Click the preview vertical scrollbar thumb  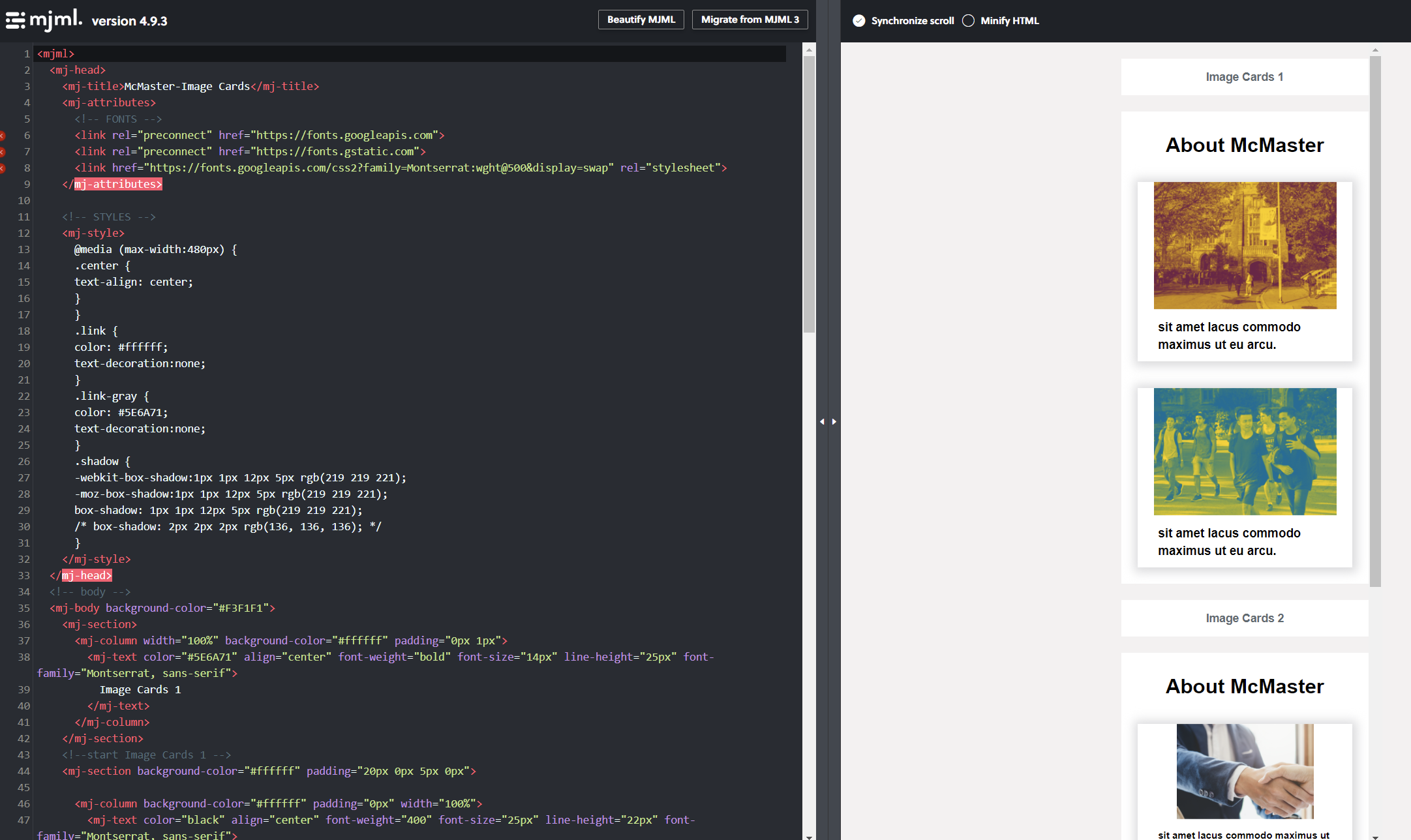(1375, 321)
